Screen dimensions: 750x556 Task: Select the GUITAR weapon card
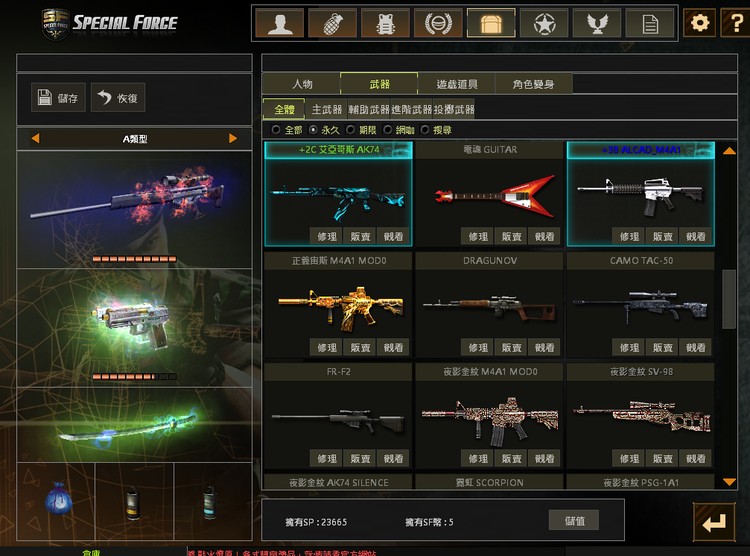[x=490, y=194]
